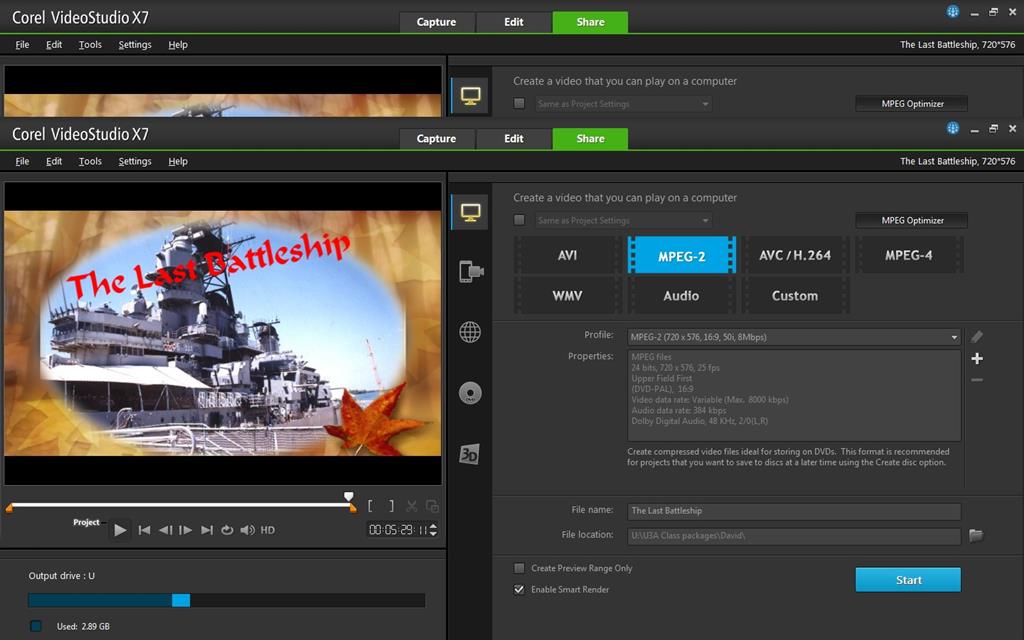This screenshot has width=1024, height=640.
Task: Jump to project Start with Home button
Action: coord(145,530)
